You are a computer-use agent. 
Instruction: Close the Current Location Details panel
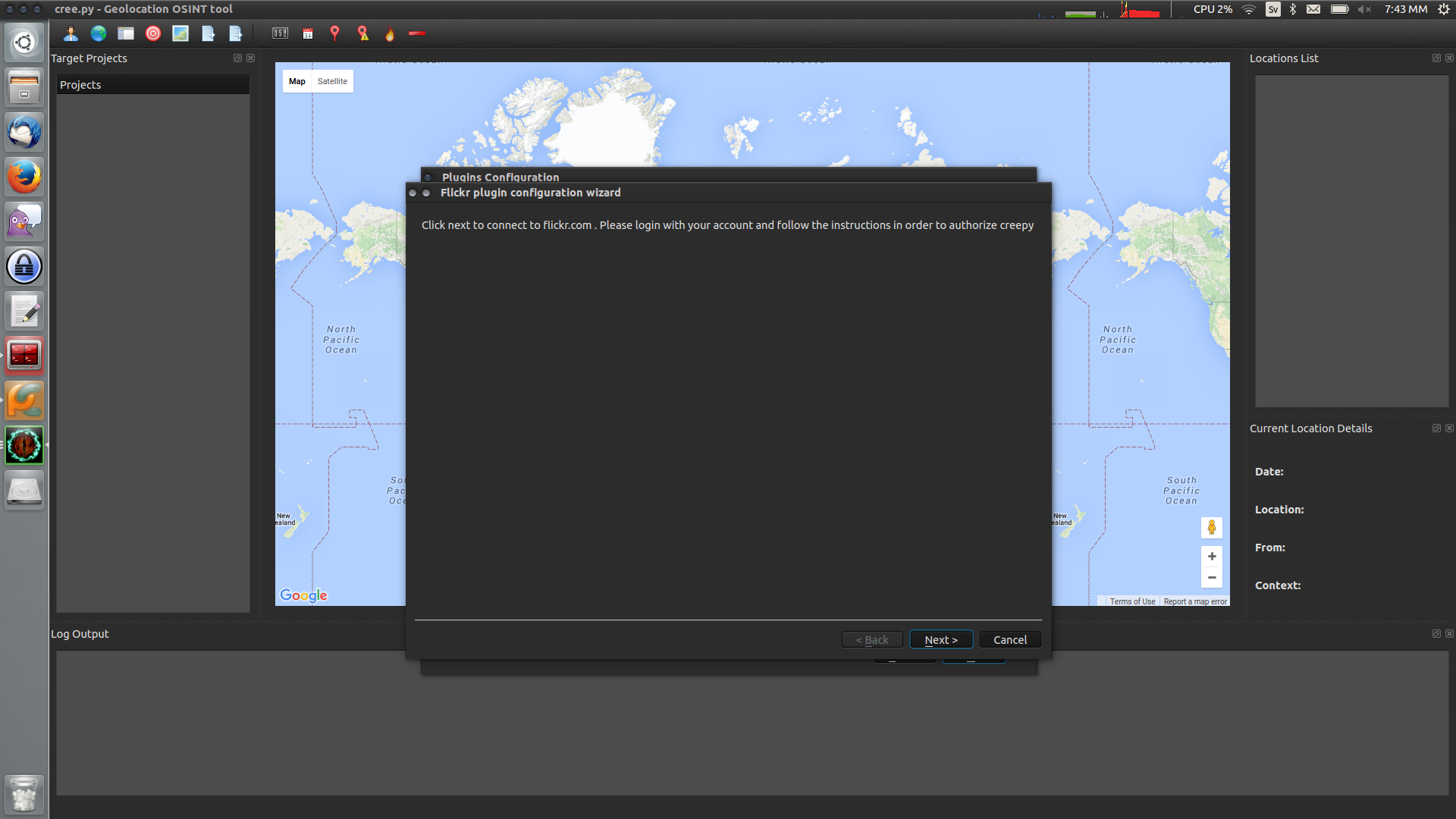point(1449,428)
